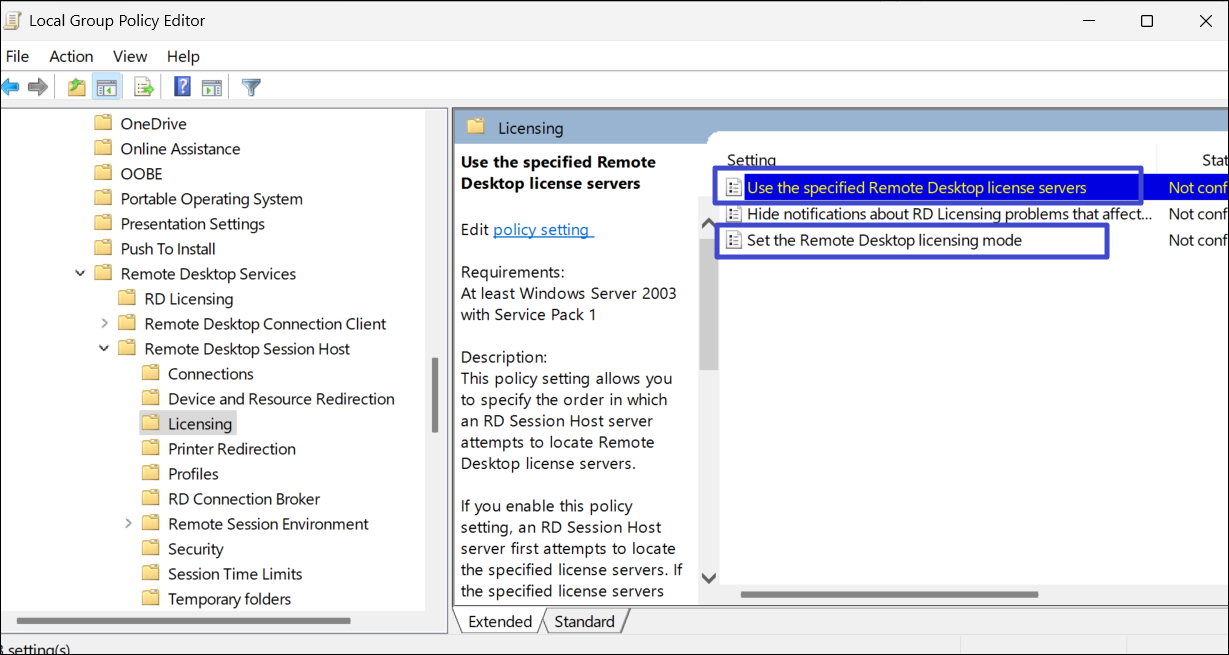Toggle the Show/Hide Action Pane icon
Viewport: 1229px width, 655px height.
[x=211, y=87]
